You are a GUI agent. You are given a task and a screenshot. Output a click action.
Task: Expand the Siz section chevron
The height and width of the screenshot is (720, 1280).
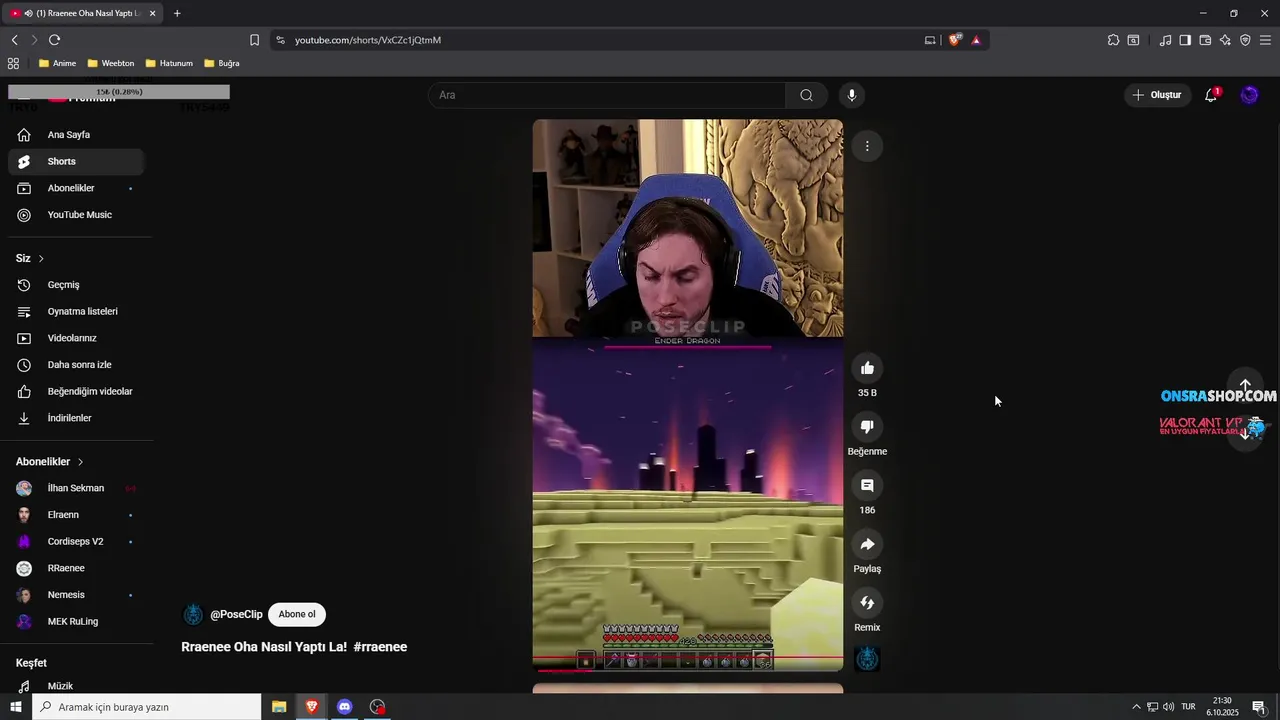pyautogui.click(x=41, y=258)
